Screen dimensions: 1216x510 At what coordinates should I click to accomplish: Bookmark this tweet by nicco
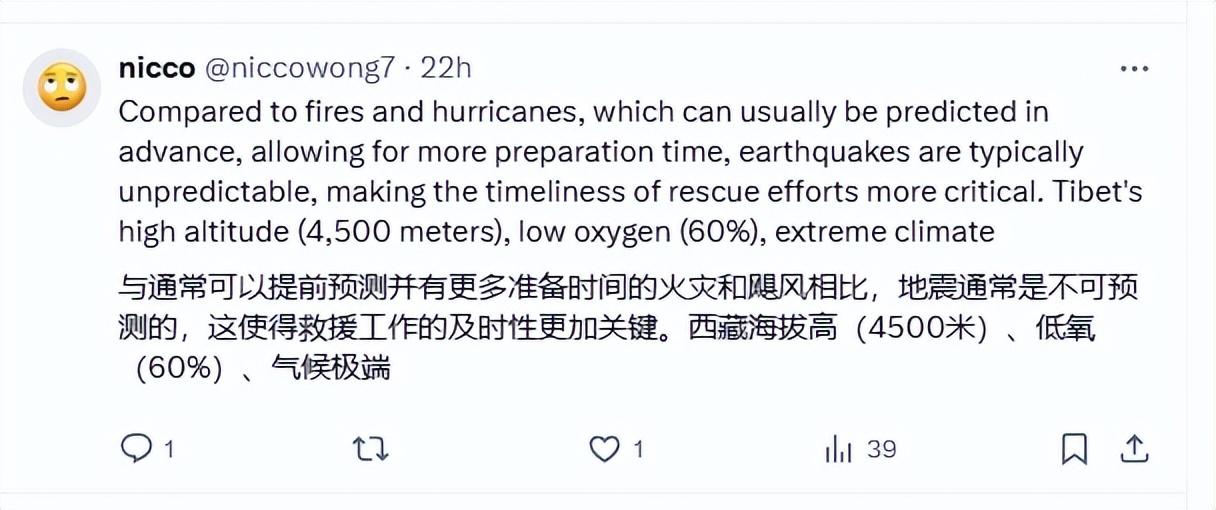(1074, 449)
